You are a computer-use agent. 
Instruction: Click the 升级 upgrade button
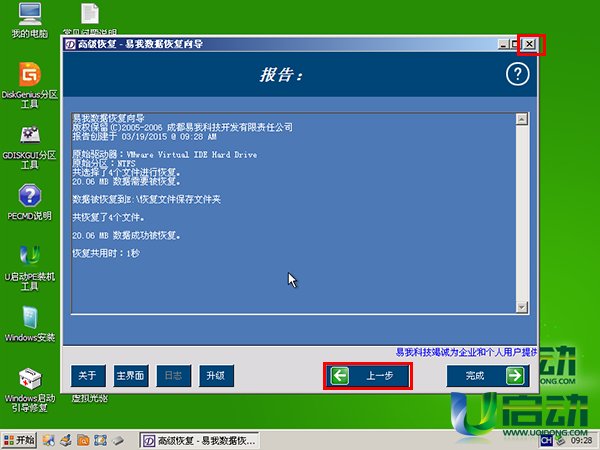(214, 376)
